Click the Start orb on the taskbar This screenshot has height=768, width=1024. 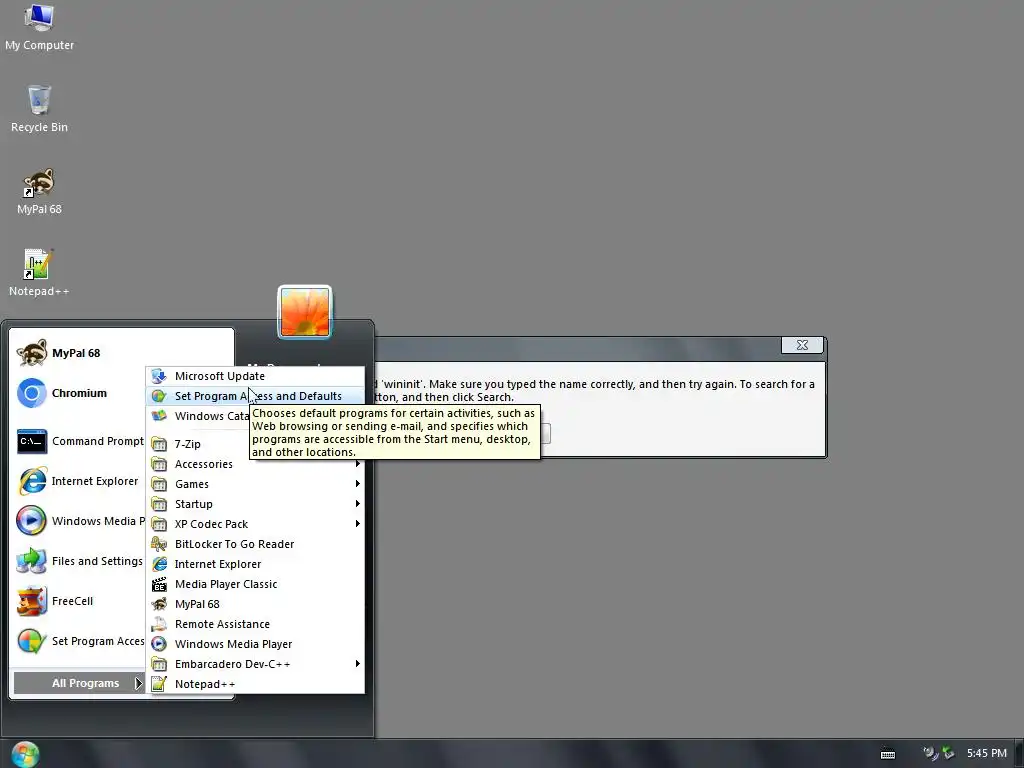tap(25, 754)
